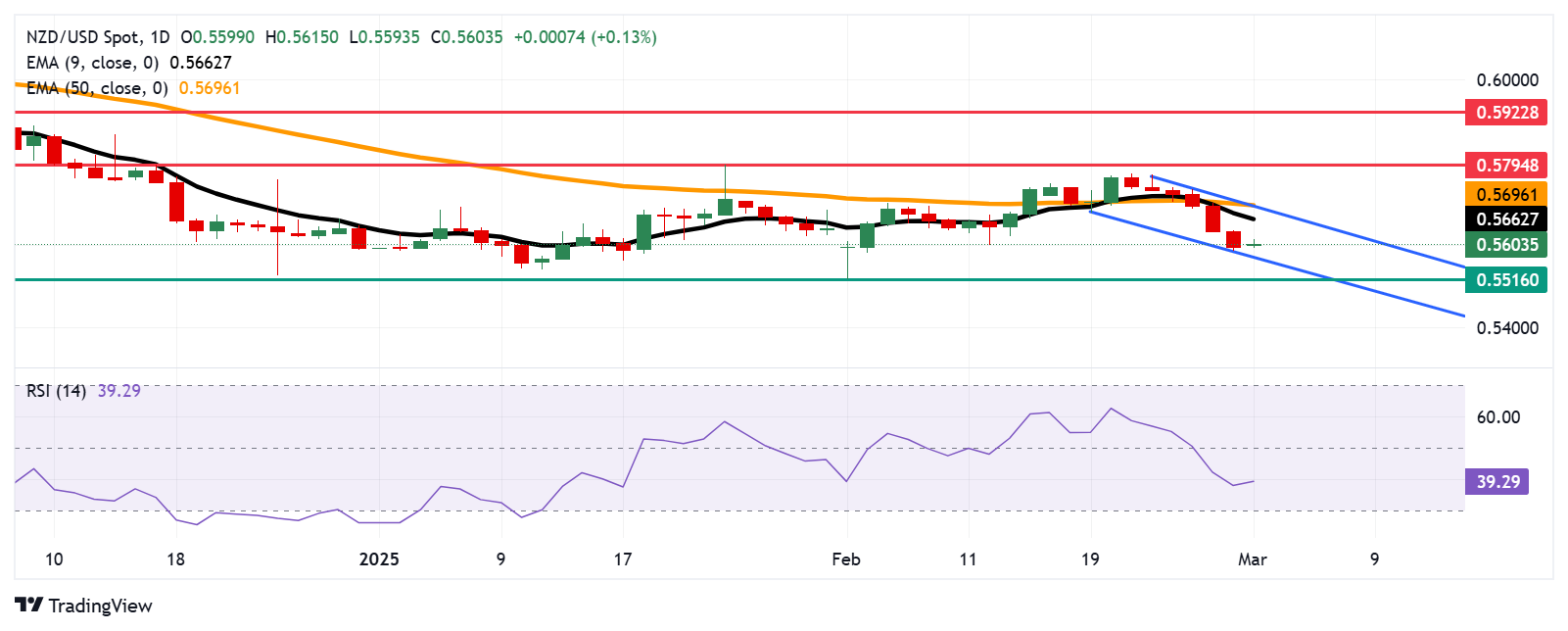
Task: Select the orange 0.56961 EMA price tag
Action: coord(1506,194)
